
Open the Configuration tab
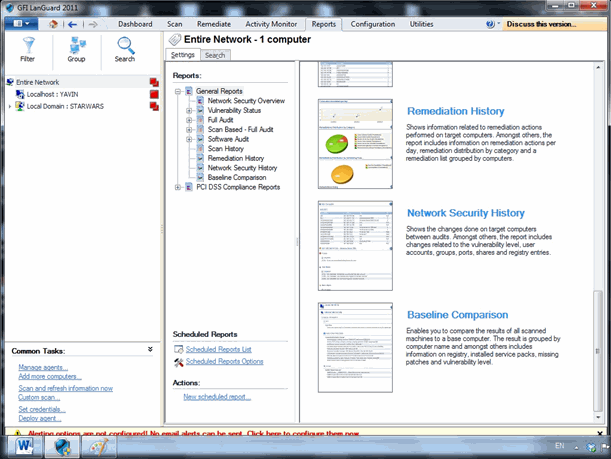(x=373, y=24)
